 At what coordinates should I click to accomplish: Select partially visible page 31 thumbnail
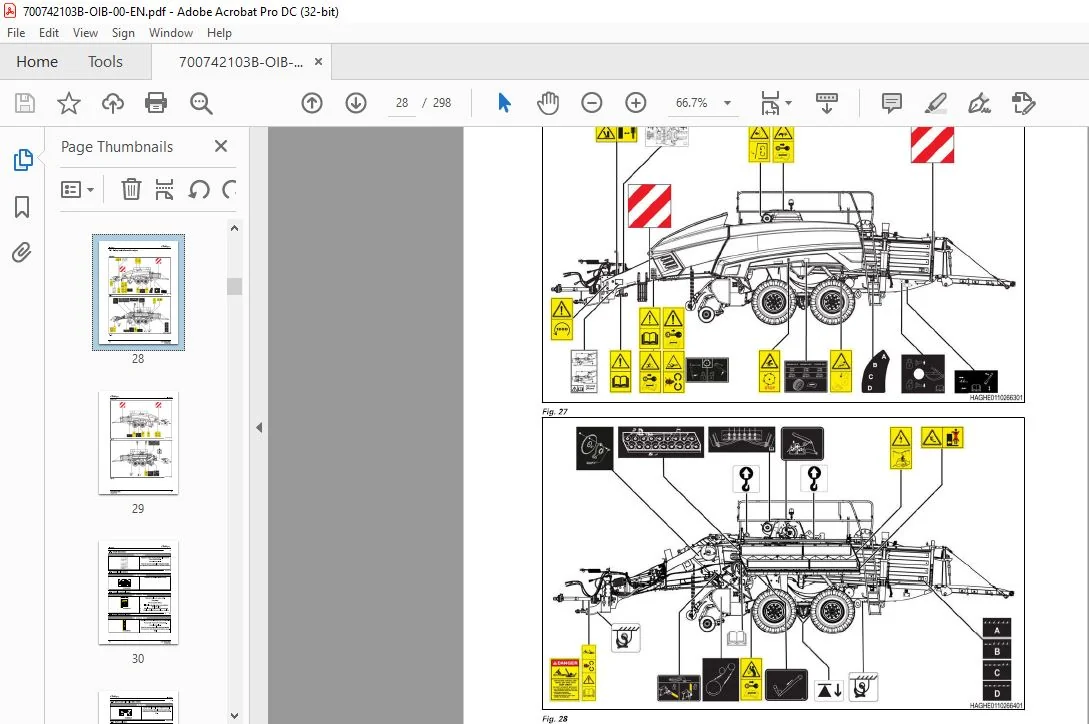pyautogui.click(x=138, y=707)
